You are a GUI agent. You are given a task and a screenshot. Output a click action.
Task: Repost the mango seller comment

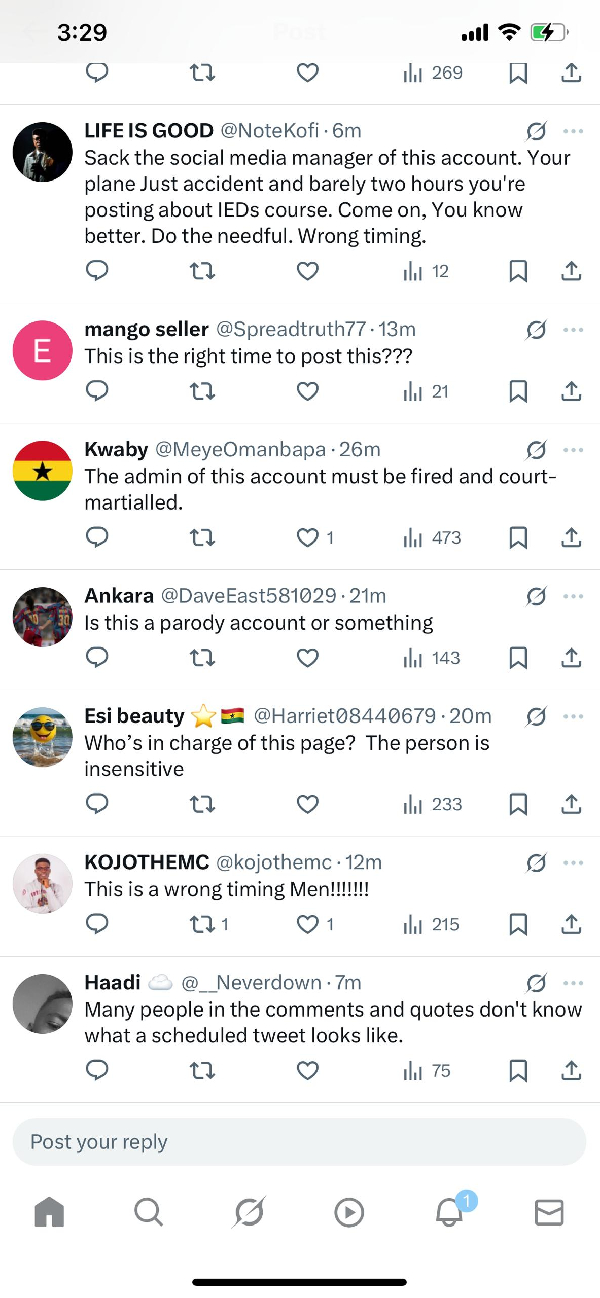202,391
